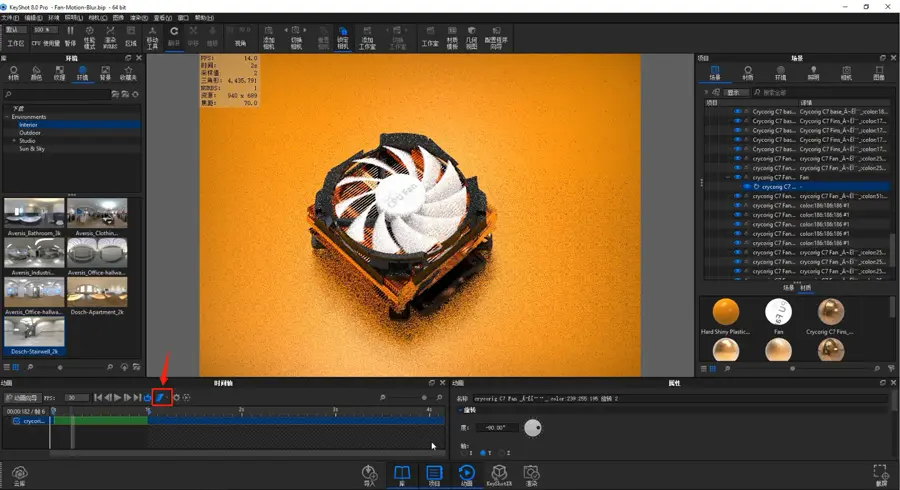
Task: Open the 帮助 Help menu
Action: [204, 18]
